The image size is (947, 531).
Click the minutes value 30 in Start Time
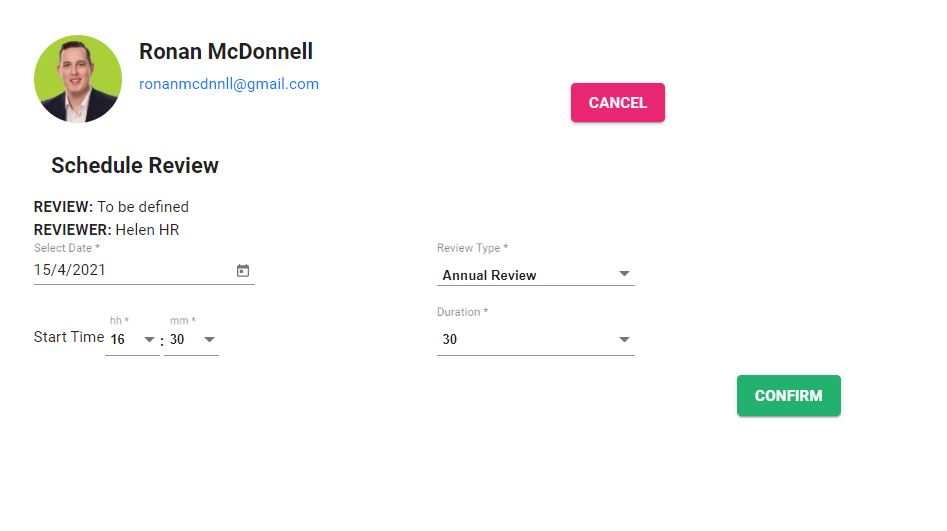pos(177,340)
